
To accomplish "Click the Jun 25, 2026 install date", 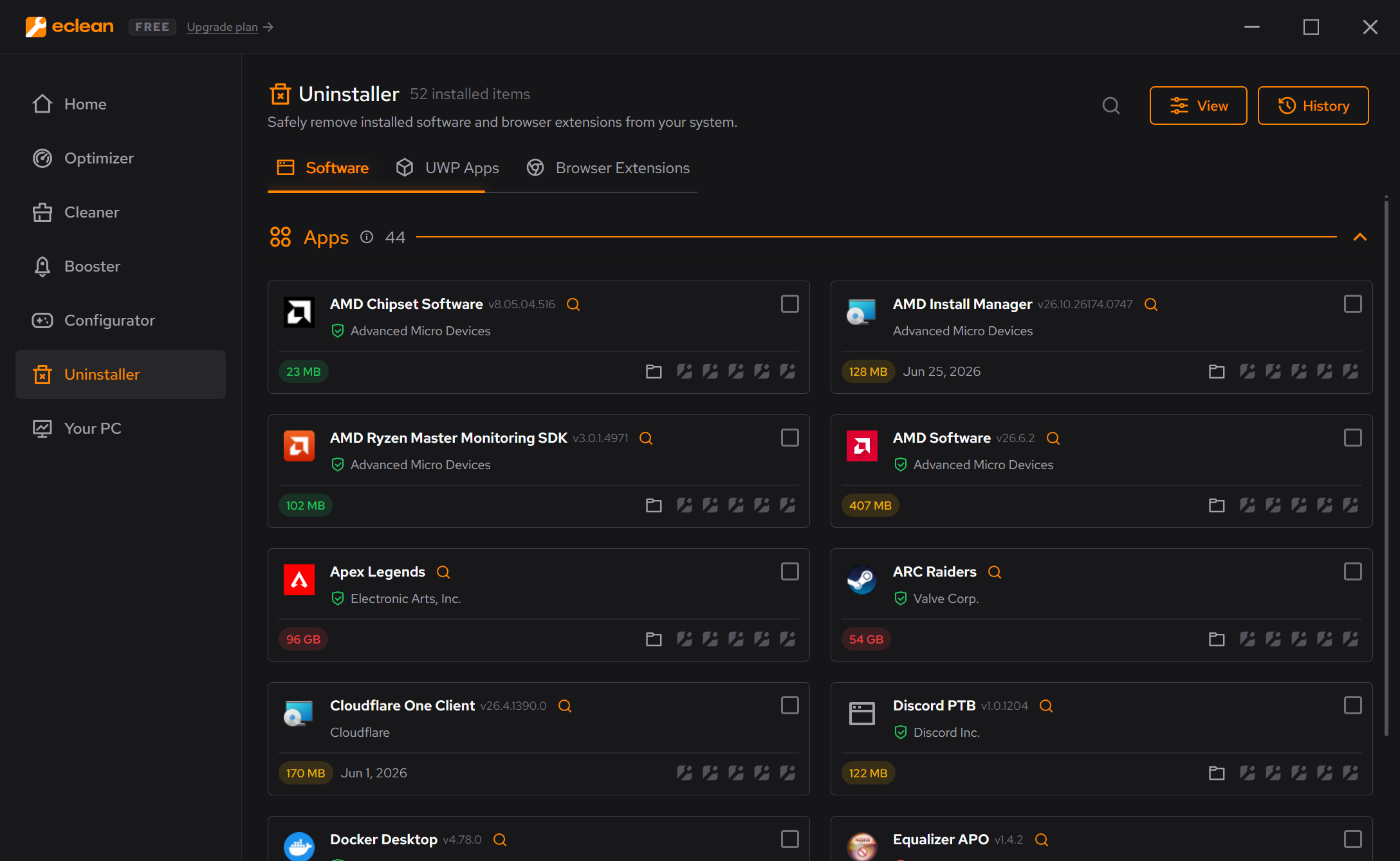I will coord(942,371).
